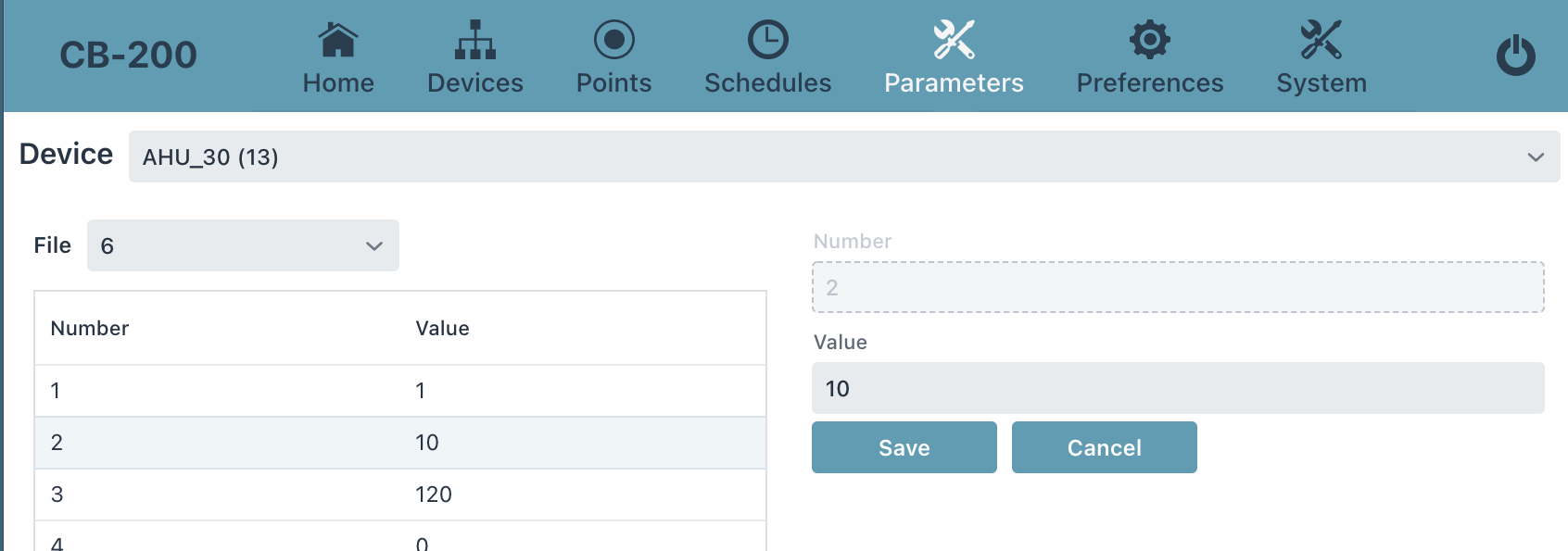1568x551 pixels.
Task: Switch to the Schedules tab label
Action: (x=768, y=83)
